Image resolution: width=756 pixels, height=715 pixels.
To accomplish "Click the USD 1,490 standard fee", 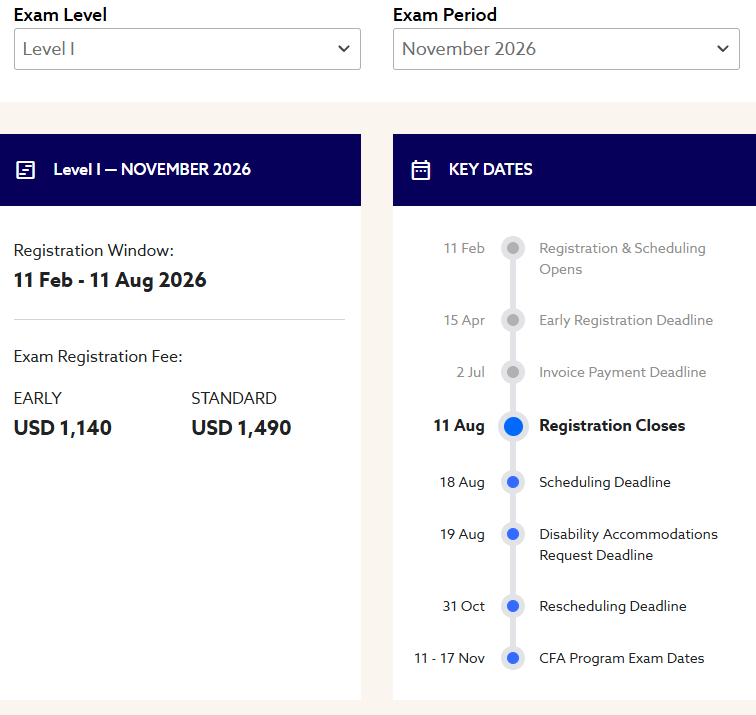I will [241, 428].
